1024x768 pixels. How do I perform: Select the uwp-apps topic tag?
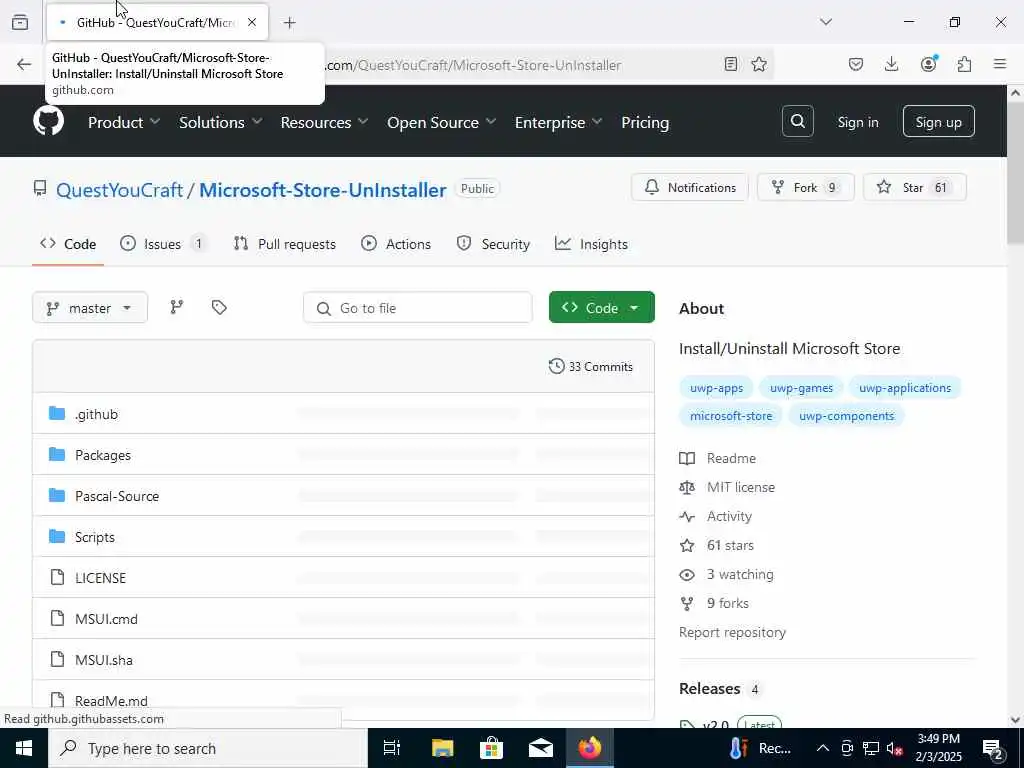click(716, 388)
